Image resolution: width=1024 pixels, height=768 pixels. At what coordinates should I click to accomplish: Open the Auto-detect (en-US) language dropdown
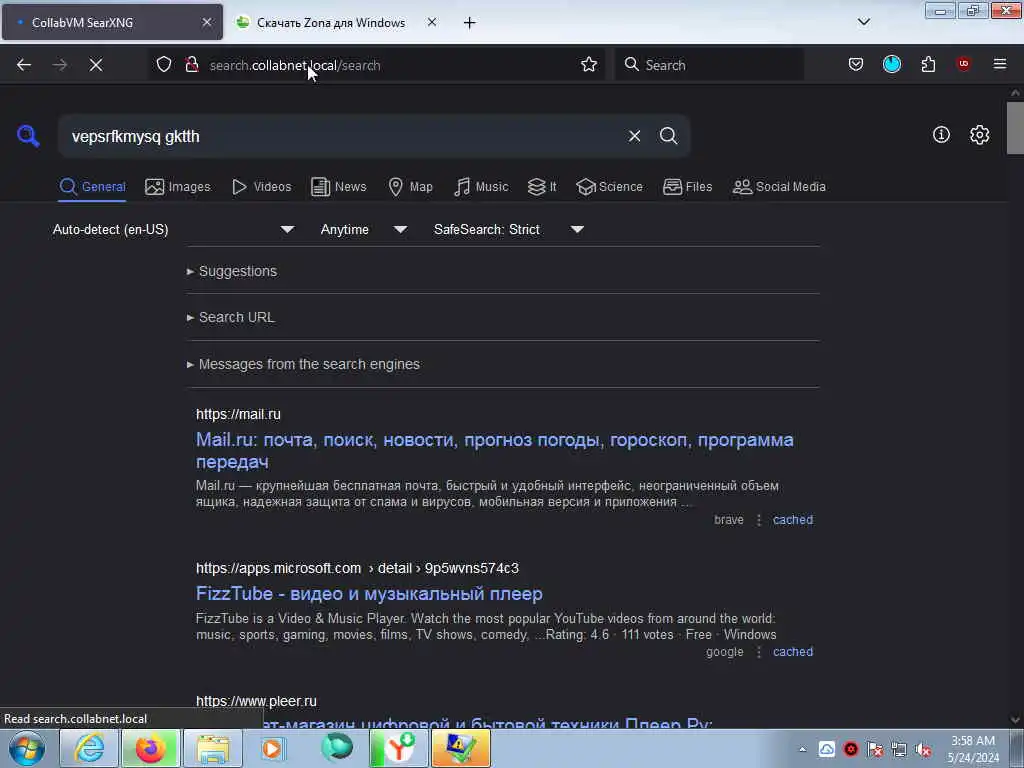[x=173, y=229]
